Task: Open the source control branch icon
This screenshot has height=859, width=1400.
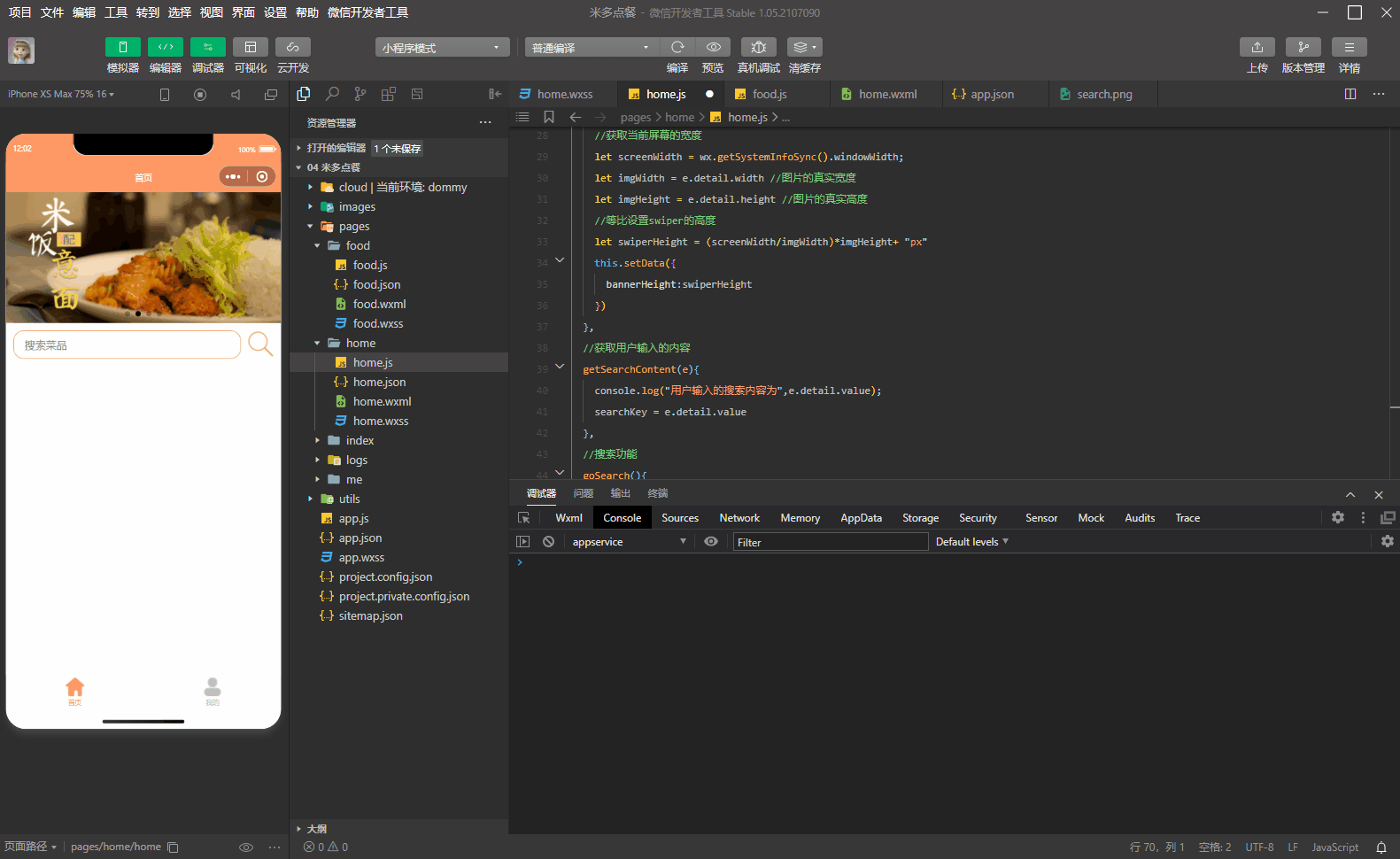Action: tap(360, 94)
